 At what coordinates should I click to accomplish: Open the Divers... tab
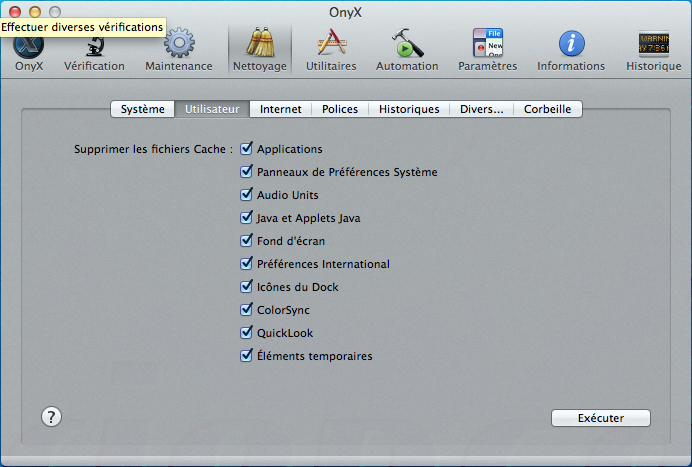click(481, 109)
